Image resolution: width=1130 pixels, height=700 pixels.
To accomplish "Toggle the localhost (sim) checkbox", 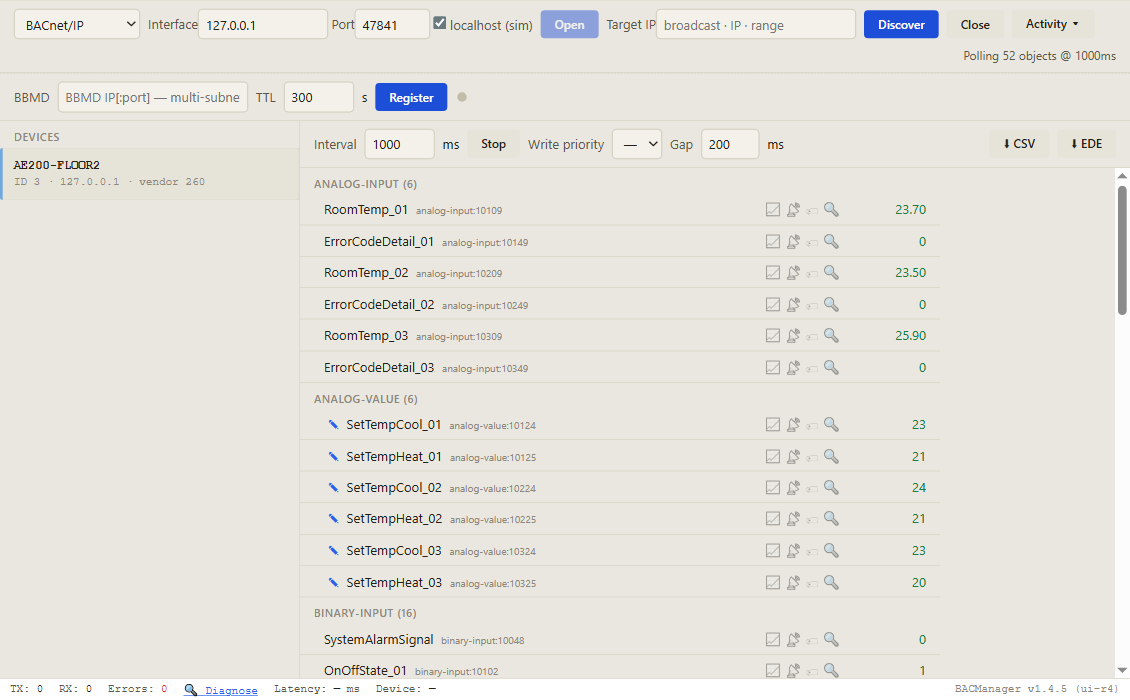I will pyautogui.click(x=440, y=23).
